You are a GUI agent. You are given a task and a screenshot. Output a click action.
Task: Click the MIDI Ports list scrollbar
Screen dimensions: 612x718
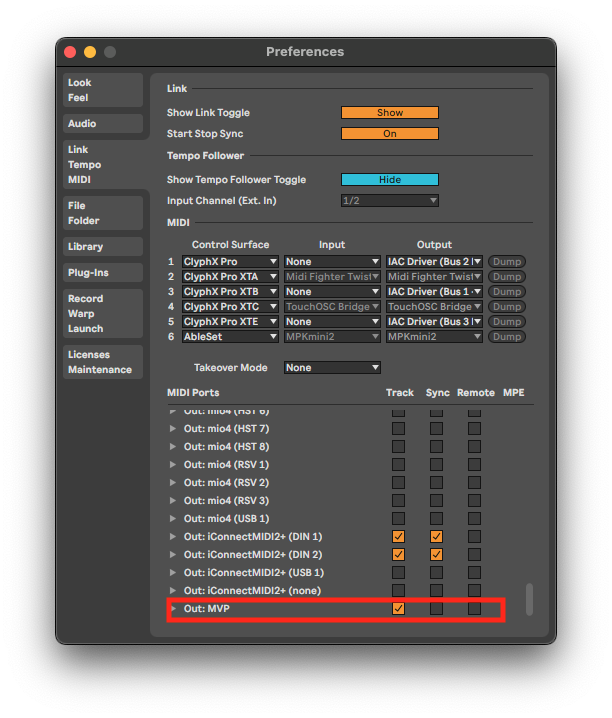(529, 599)
